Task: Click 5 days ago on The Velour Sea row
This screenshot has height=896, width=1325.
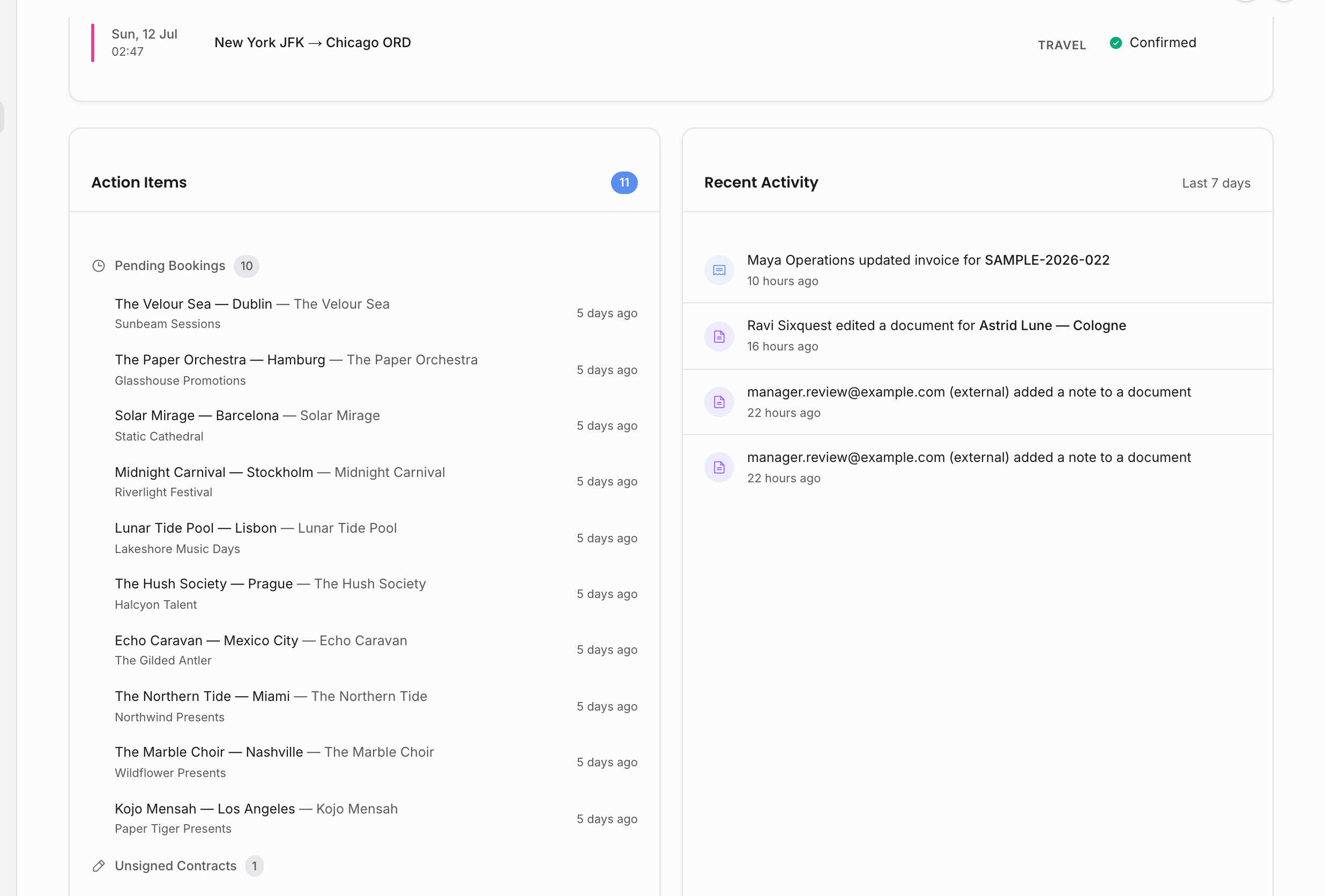Action: [607, 313]
